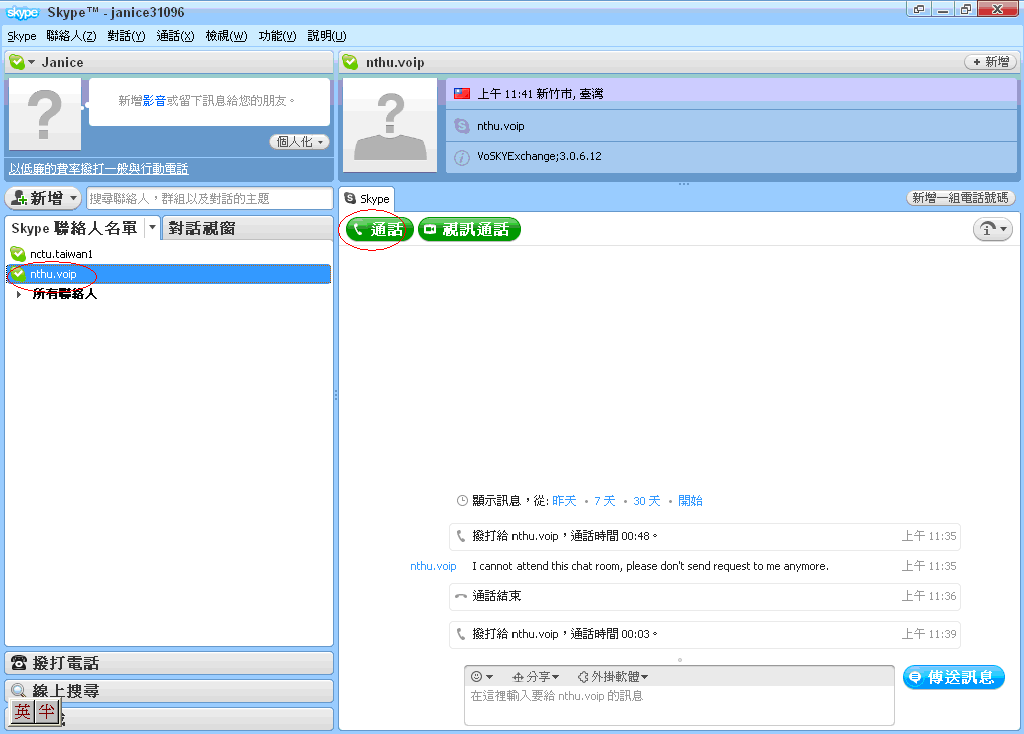Open the 分享 share dropdown
Image resolution: width=1024 pixels, height=734 pixels.
tap(536, 677)
